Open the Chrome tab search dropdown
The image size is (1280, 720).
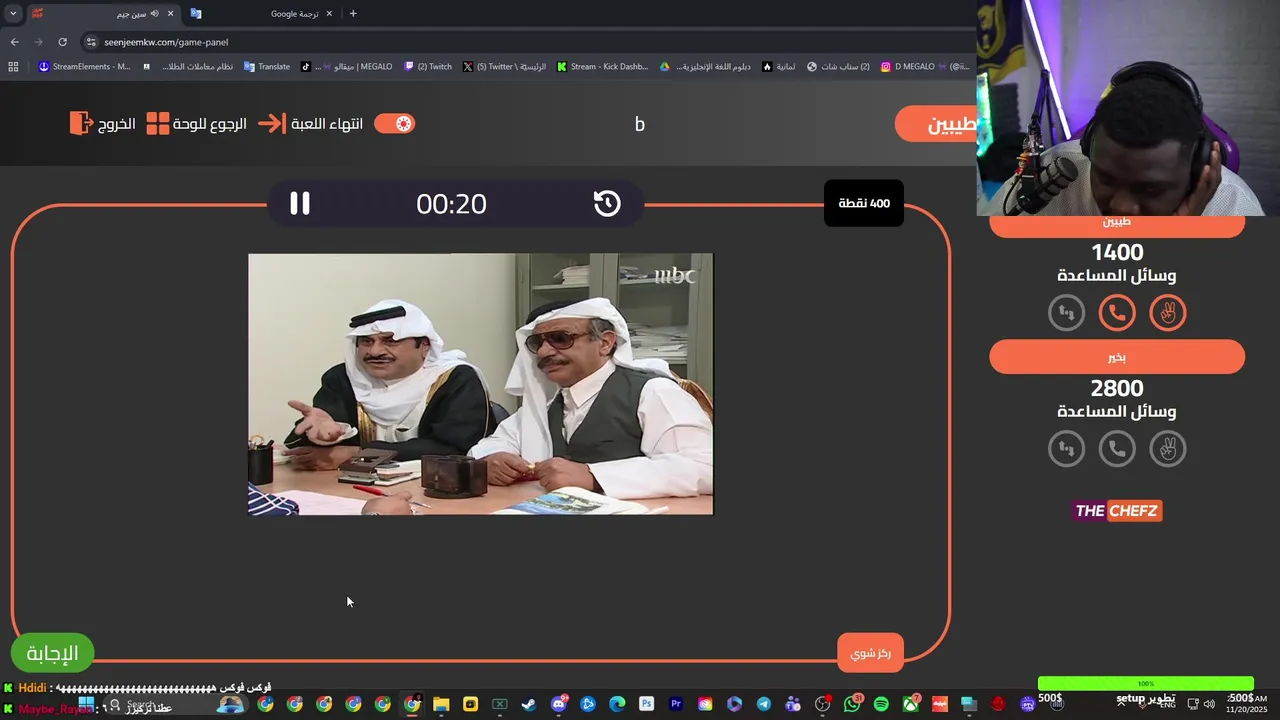point(13,14)
